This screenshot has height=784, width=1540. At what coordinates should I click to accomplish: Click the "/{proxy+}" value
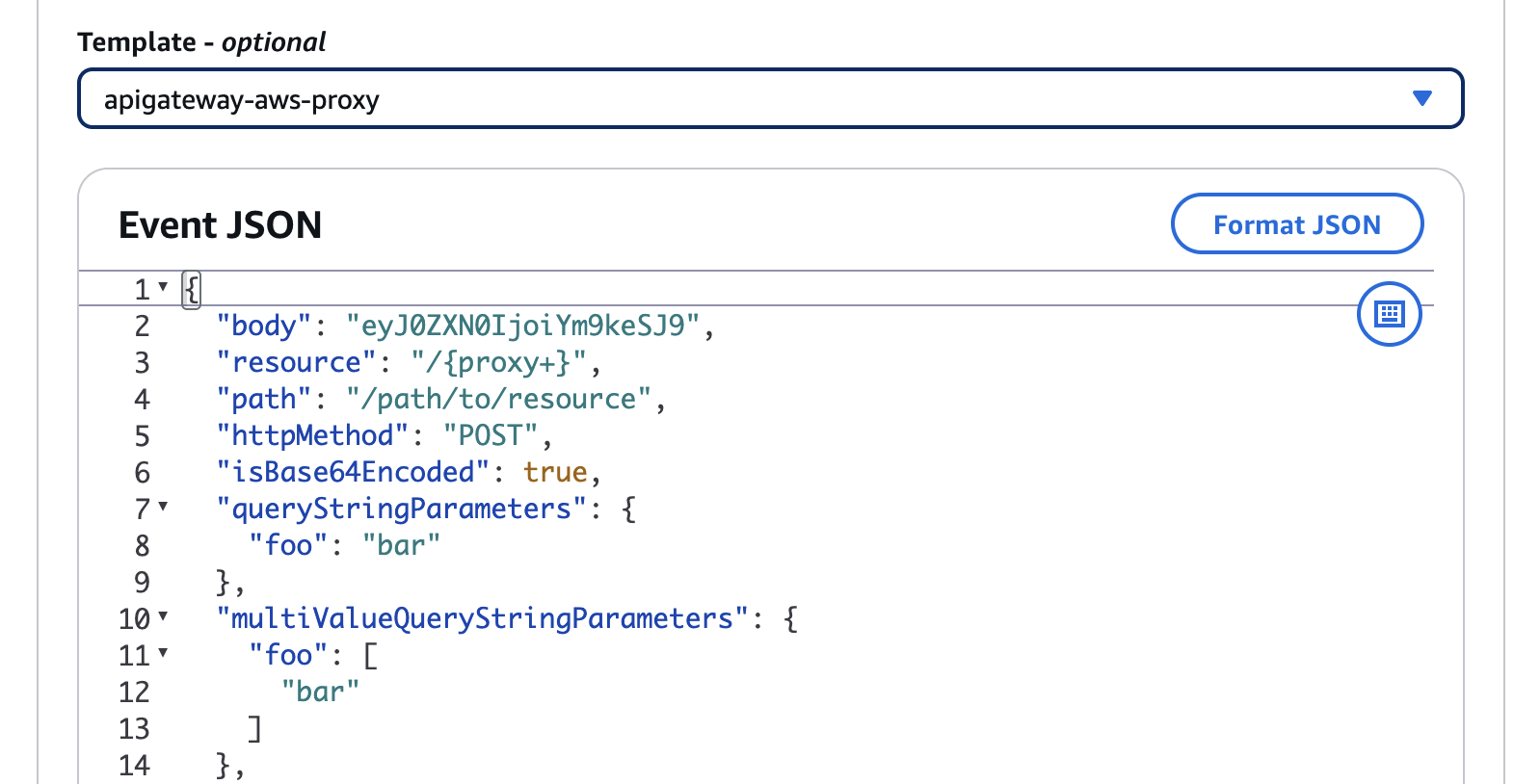pos(498,362)
